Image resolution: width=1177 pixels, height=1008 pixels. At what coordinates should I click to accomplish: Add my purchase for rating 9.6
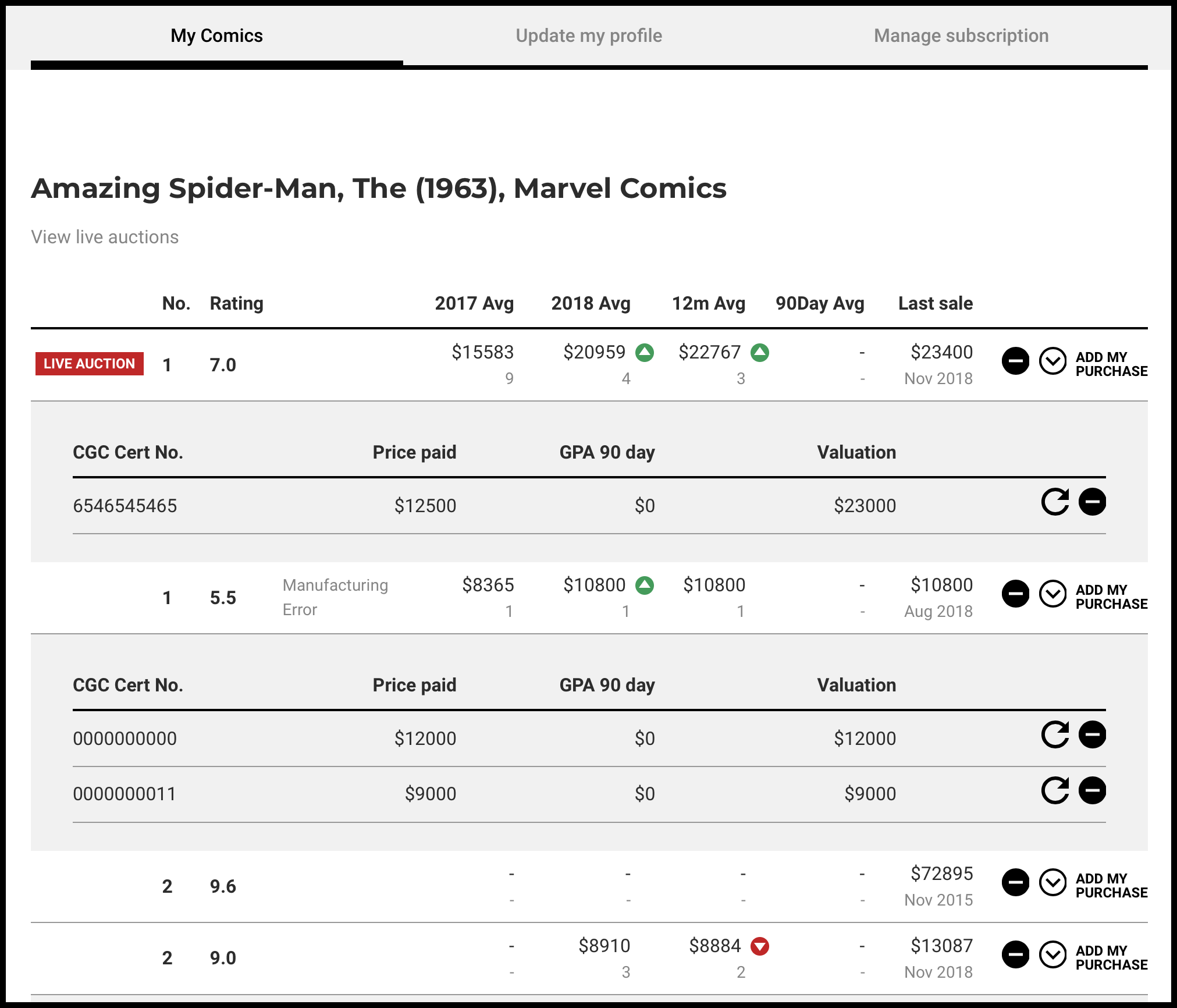(x=1111, y=885)
